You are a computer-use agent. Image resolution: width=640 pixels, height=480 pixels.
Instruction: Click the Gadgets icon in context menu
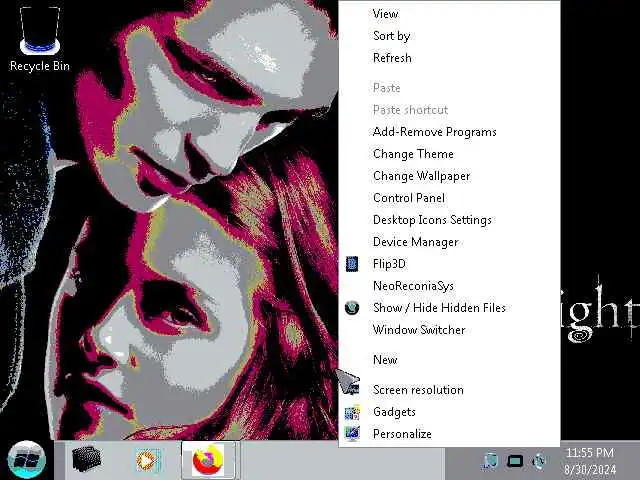click(x=352, y=412)
